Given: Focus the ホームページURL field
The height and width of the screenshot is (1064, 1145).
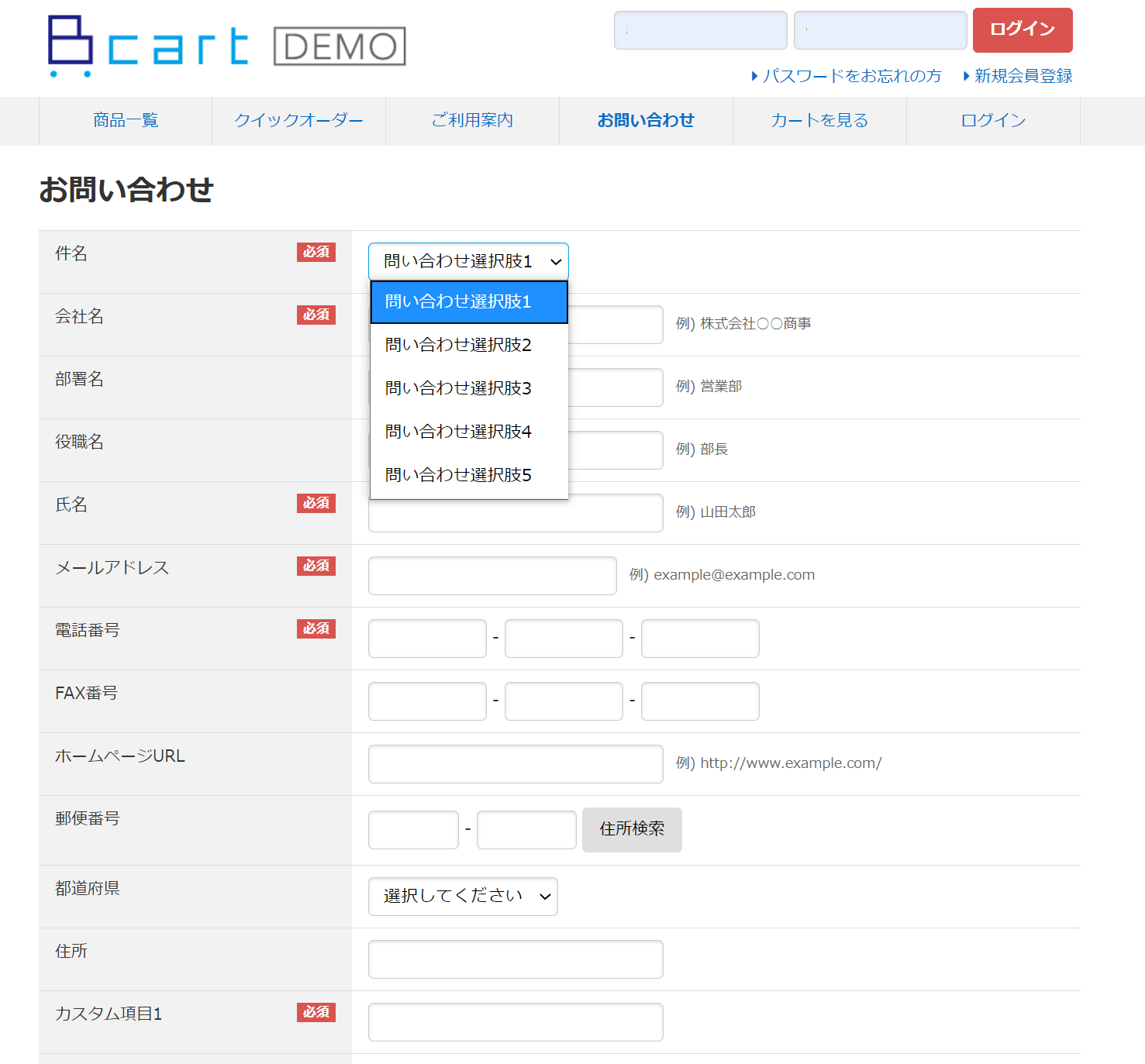Looking at the screenshot, I should tap(516, 764).
